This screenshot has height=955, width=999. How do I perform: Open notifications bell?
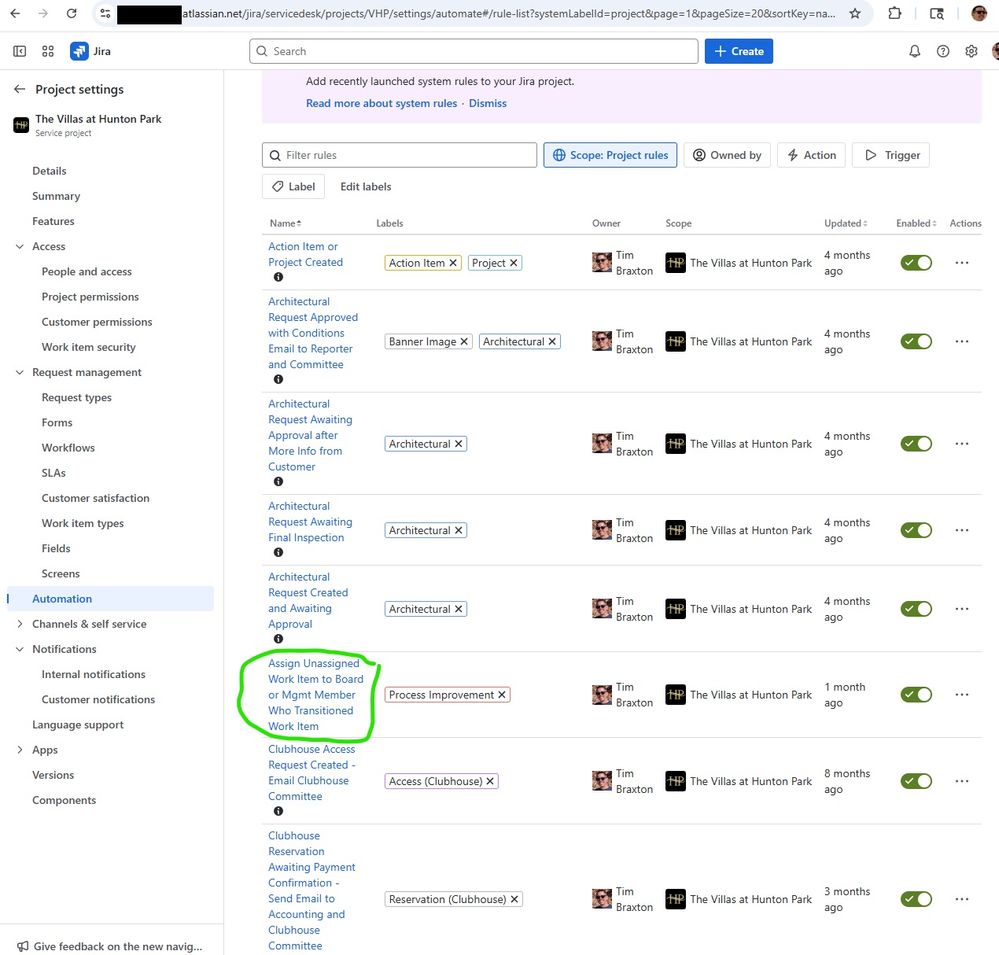click(914, 51)
